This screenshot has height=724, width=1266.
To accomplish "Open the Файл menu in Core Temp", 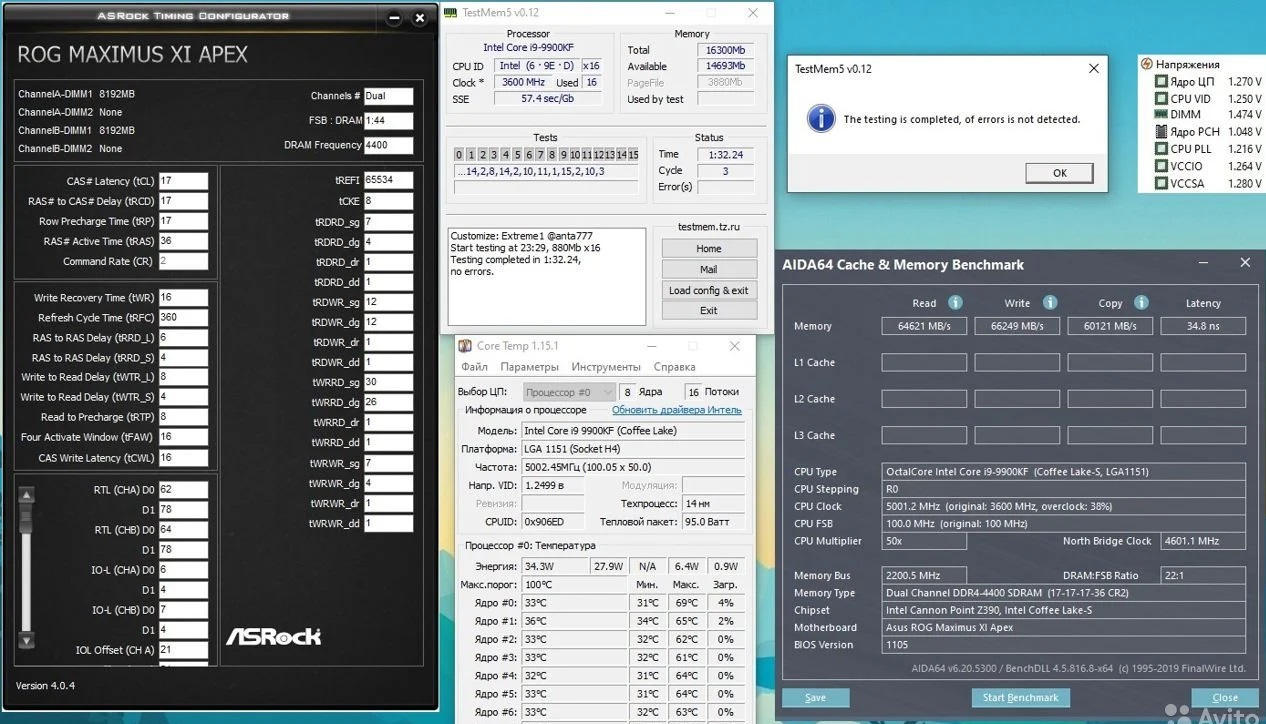I will (x=474, y=367).
